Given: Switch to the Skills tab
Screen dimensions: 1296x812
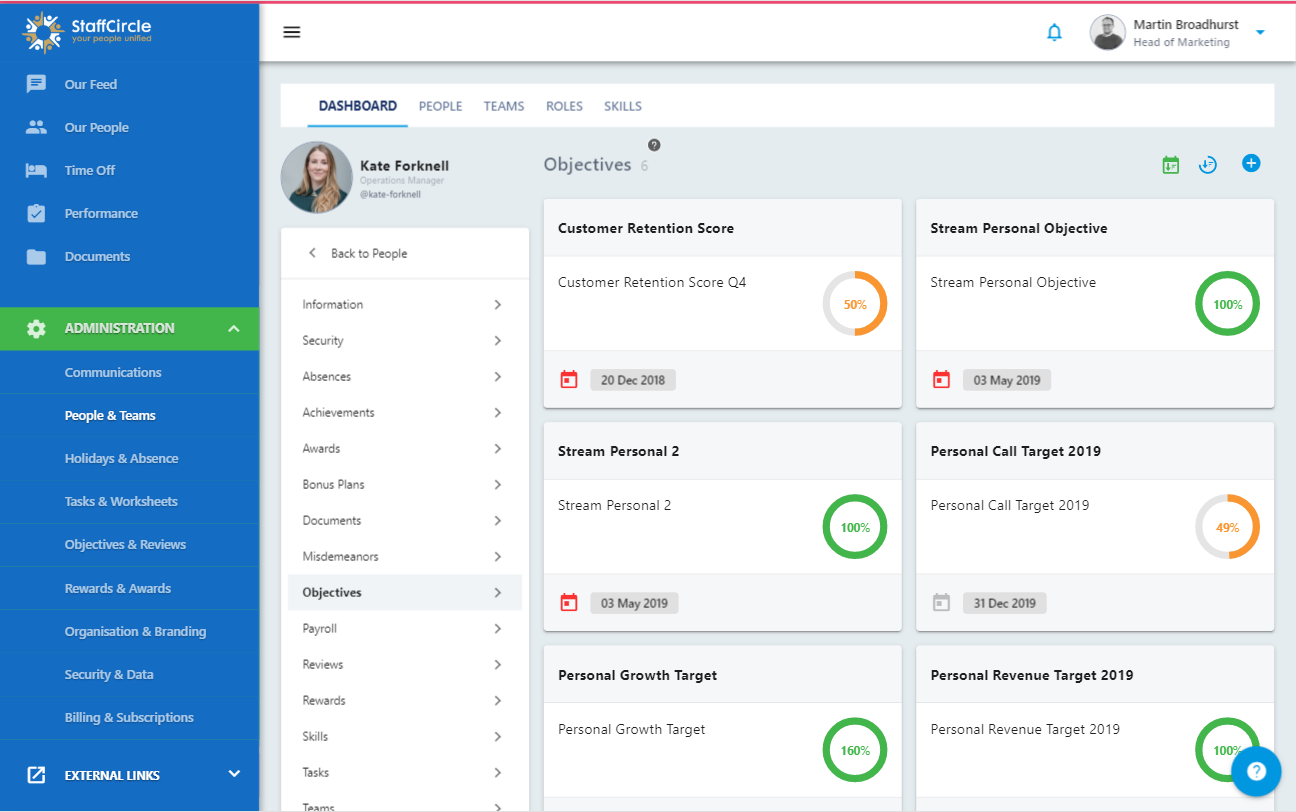Looking at the screenshot, I should pos(622,106).
